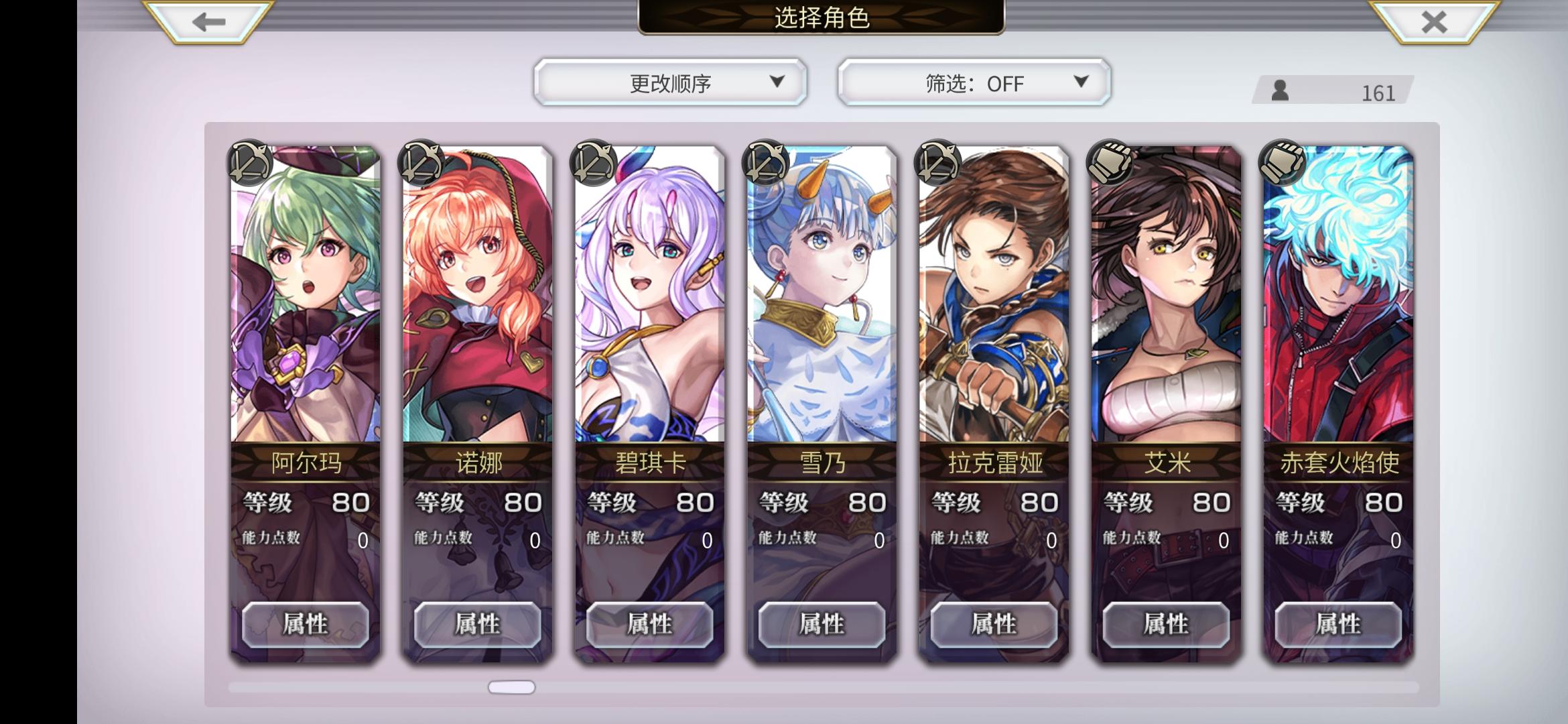The image size is (1568, 724).
Task: View 属性 for 拉克雷娅
Action: click(x=994, y=624)
